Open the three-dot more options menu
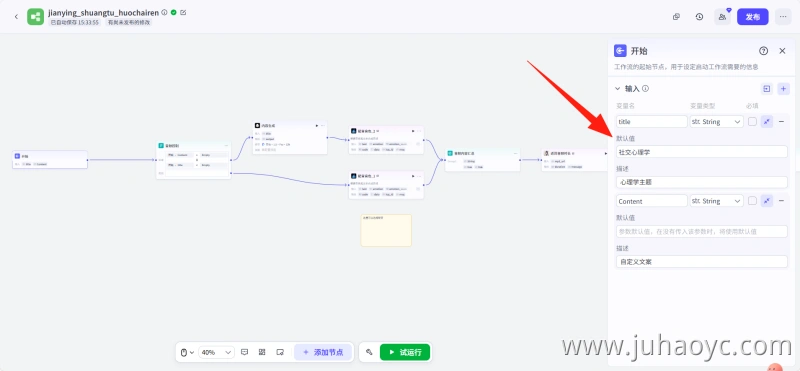The width and height of the screenshot is (800, 371). 783,17
